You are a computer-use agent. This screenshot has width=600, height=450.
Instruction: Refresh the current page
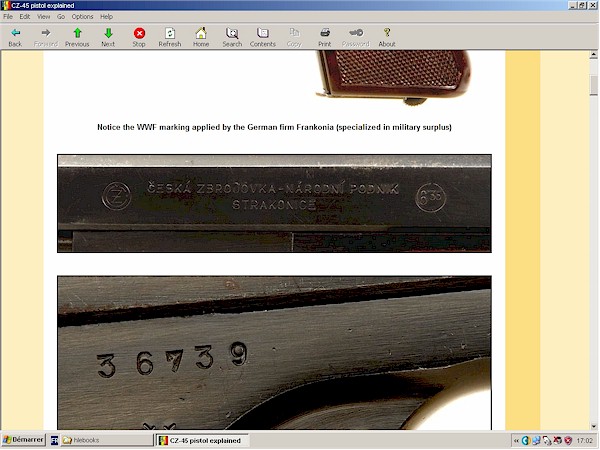tap(170, 38)
